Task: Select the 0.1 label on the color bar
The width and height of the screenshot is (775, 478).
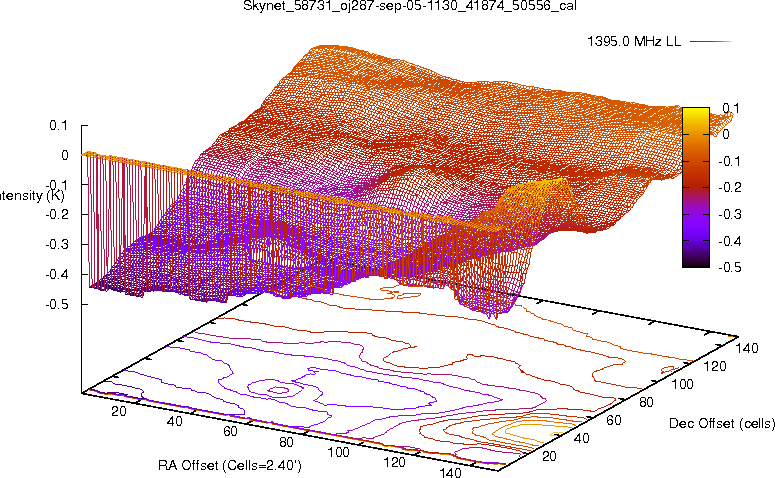Action: (x=731, y=108)
